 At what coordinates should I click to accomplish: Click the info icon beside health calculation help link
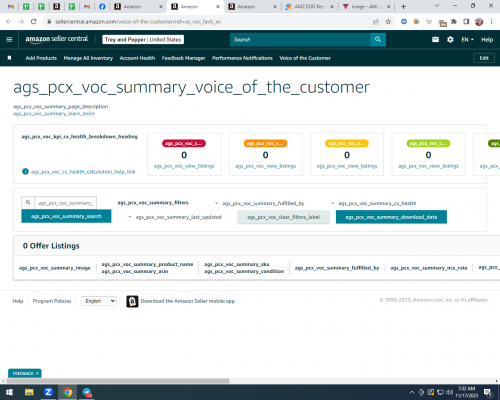pyautogui.click(x=25, y=171)
